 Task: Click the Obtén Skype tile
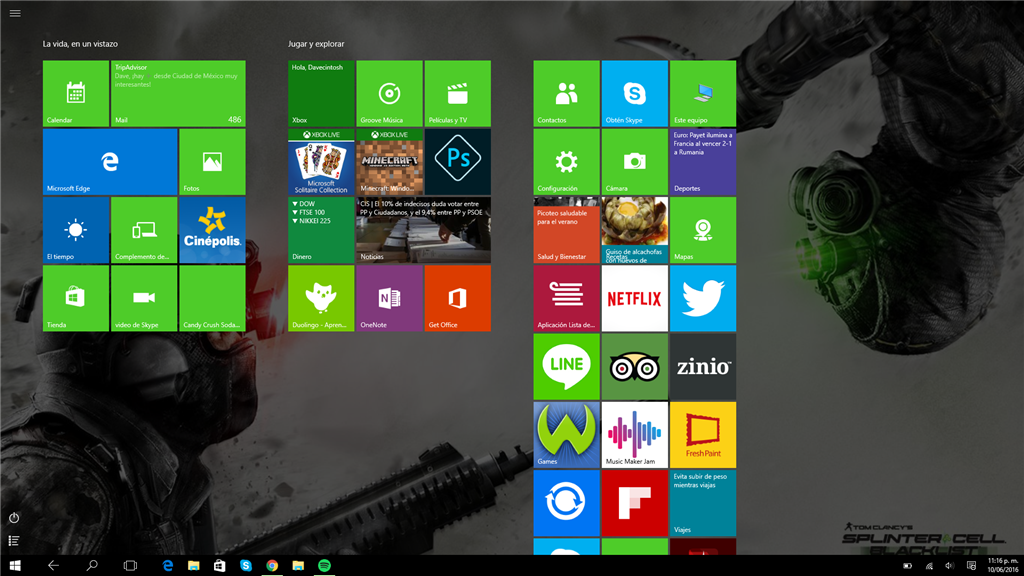coord(635,93)
